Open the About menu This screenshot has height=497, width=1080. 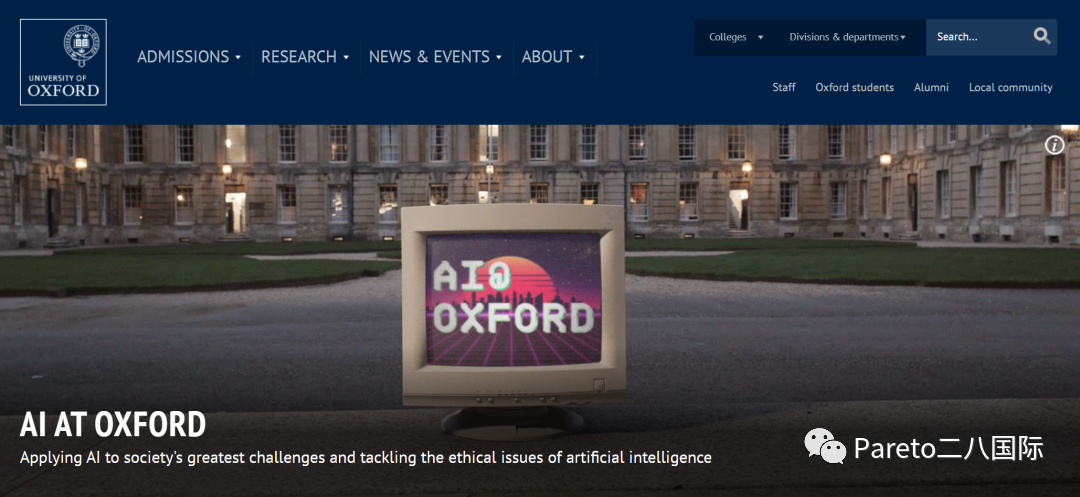point(553,56)
